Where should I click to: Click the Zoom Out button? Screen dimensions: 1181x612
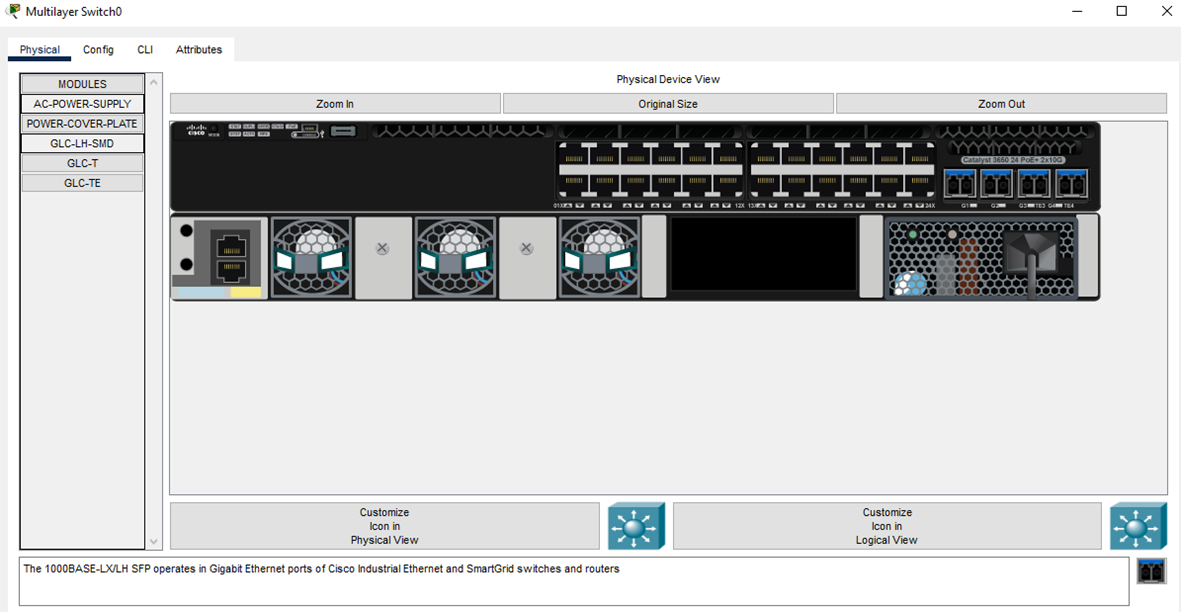1001,104
